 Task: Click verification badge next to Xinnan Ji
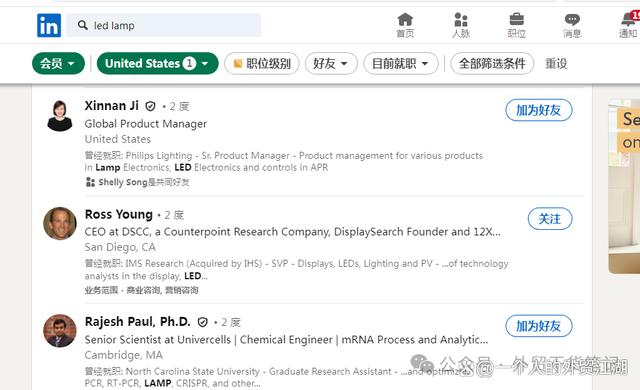coord(150,106)
